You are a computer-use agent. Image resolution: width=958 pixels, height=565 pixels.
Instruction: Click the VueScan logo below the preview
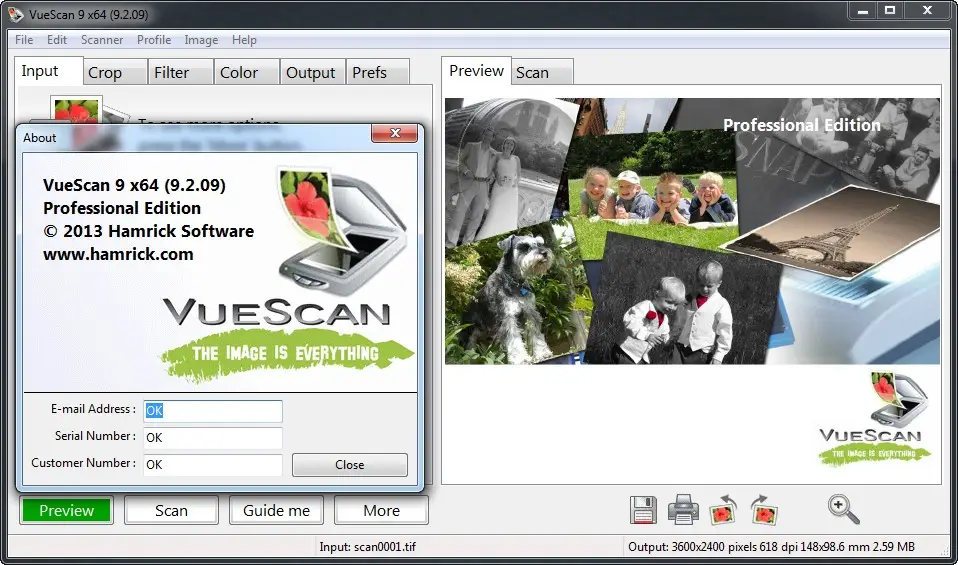[x=874, y=419]
